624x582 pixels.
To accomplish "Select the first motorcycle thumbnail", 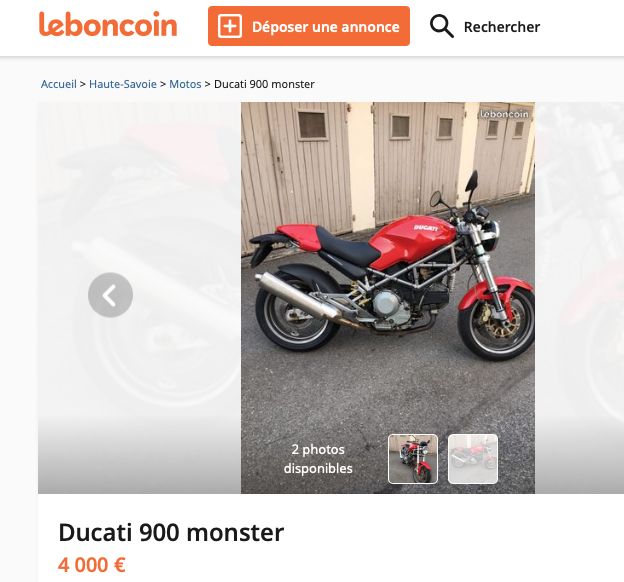I will pyautogui.click(x=413, y=459).
